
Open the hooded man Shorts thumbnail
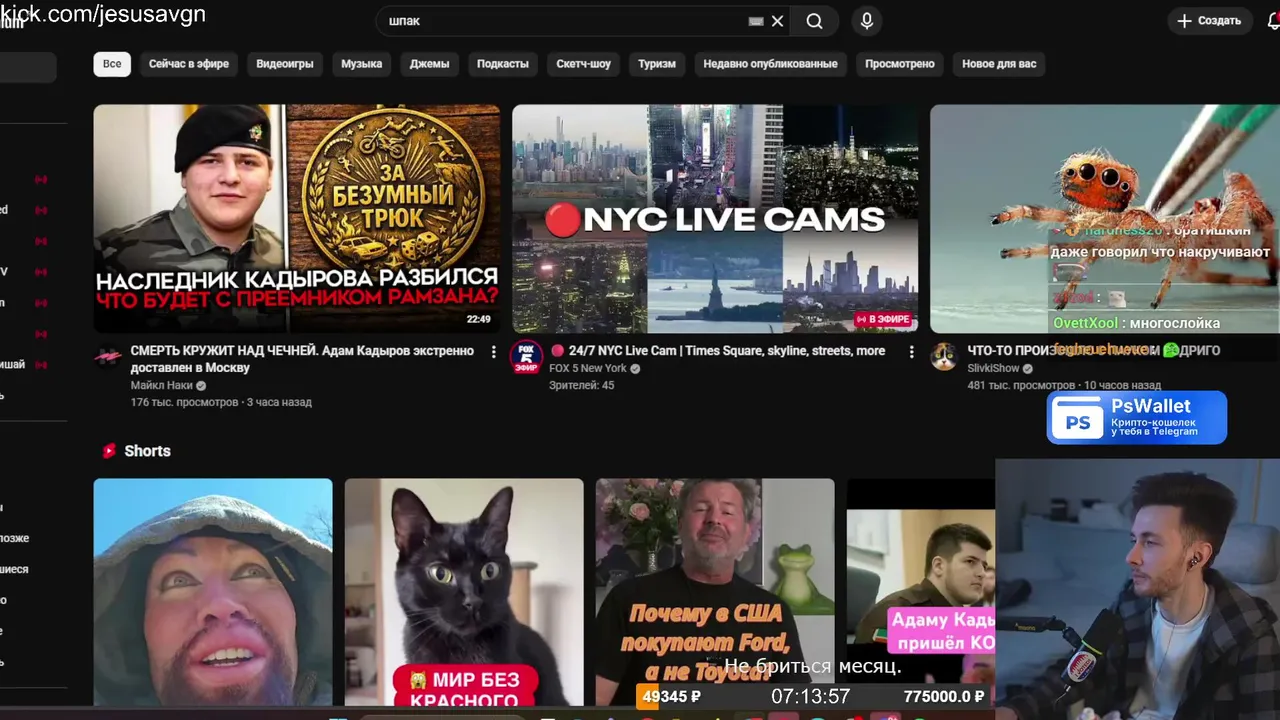[213, 592]
